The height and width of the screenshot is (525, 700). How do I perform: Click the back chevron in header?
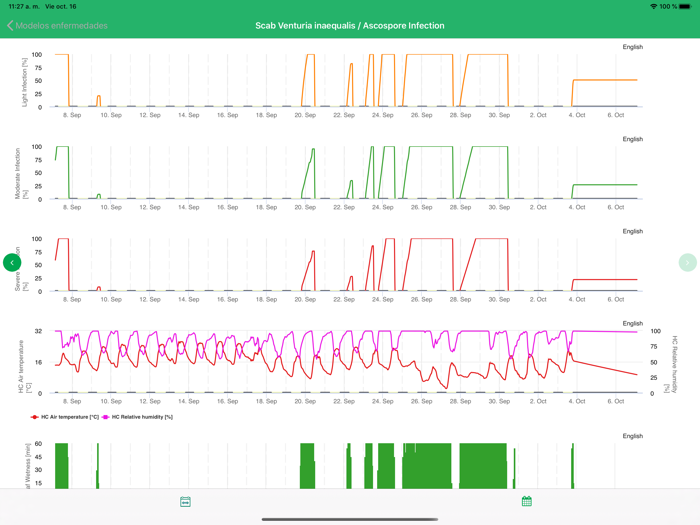pos(10,25)
